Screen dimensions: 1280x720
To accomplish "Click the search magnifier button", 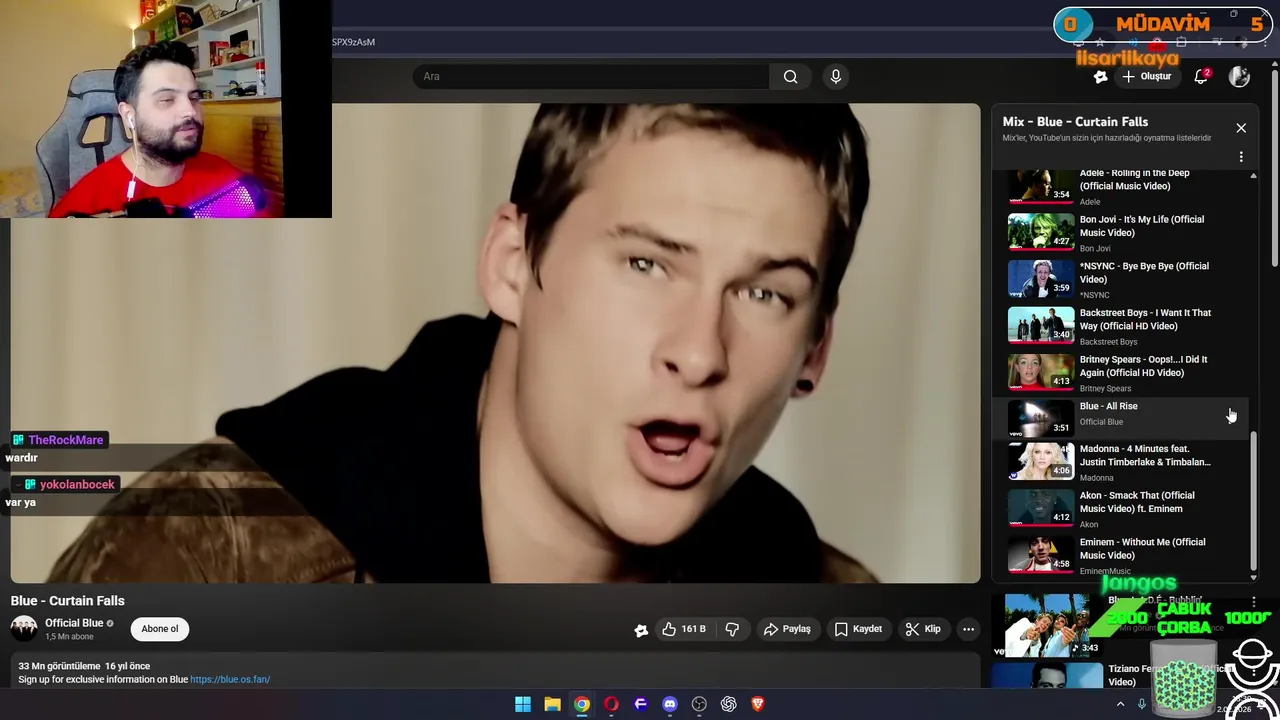I will tap(790, 76).
